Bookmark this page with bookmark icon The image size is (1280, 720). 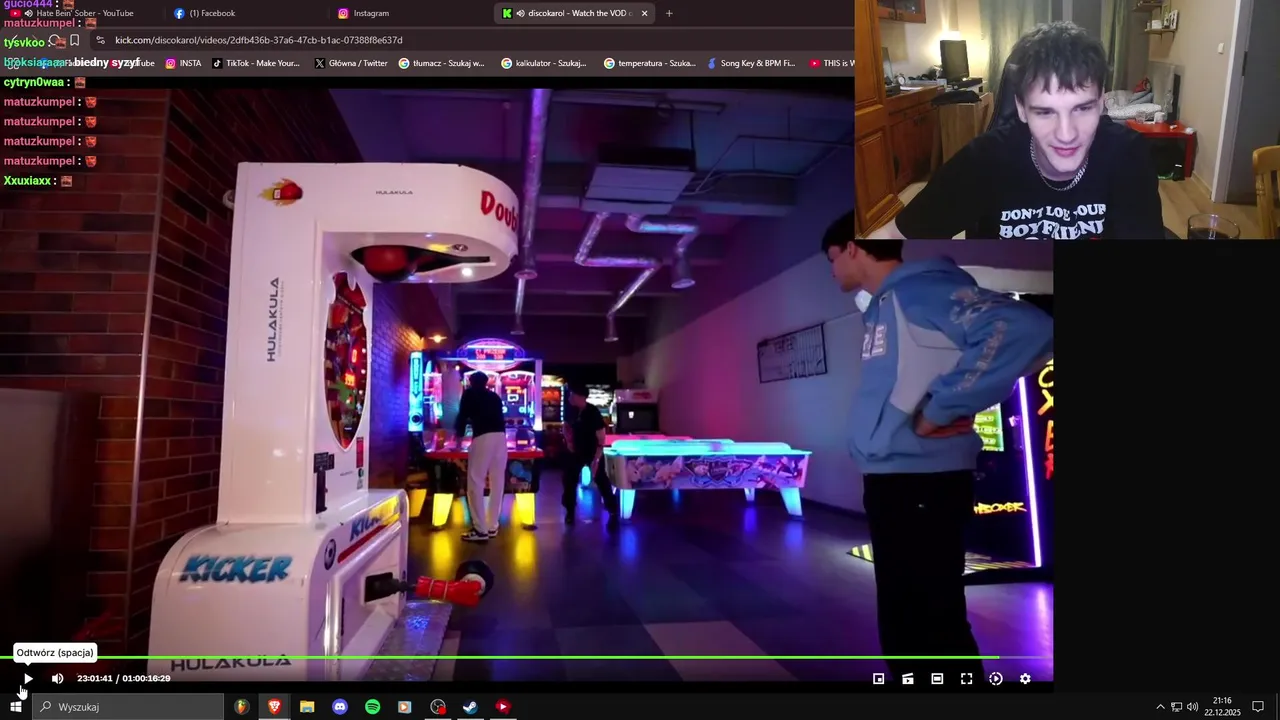75,40
